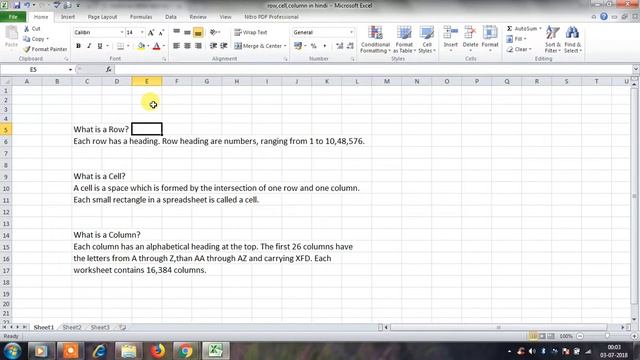Viewport: 640px width, 360px height.
Task: Click decrease decimal icon
Action: tap(350, 46)
